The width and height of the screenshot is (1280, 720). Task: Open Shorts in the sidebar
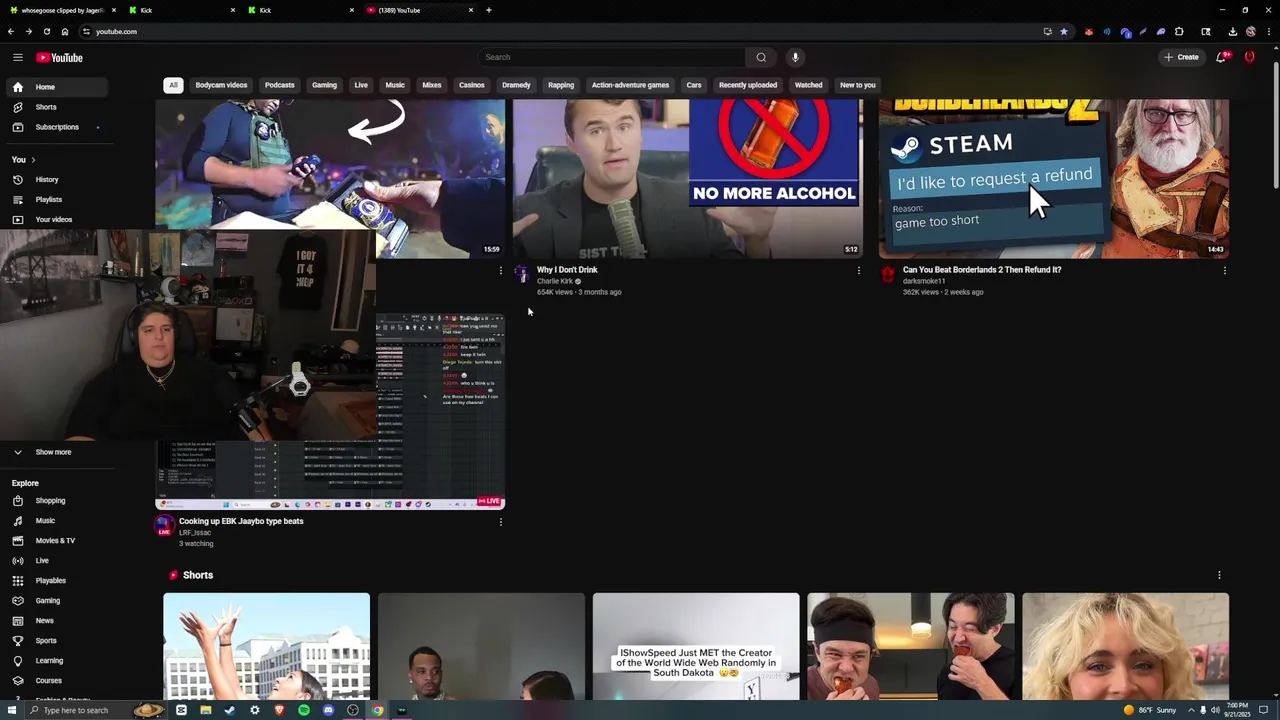[x=55, y=107]
